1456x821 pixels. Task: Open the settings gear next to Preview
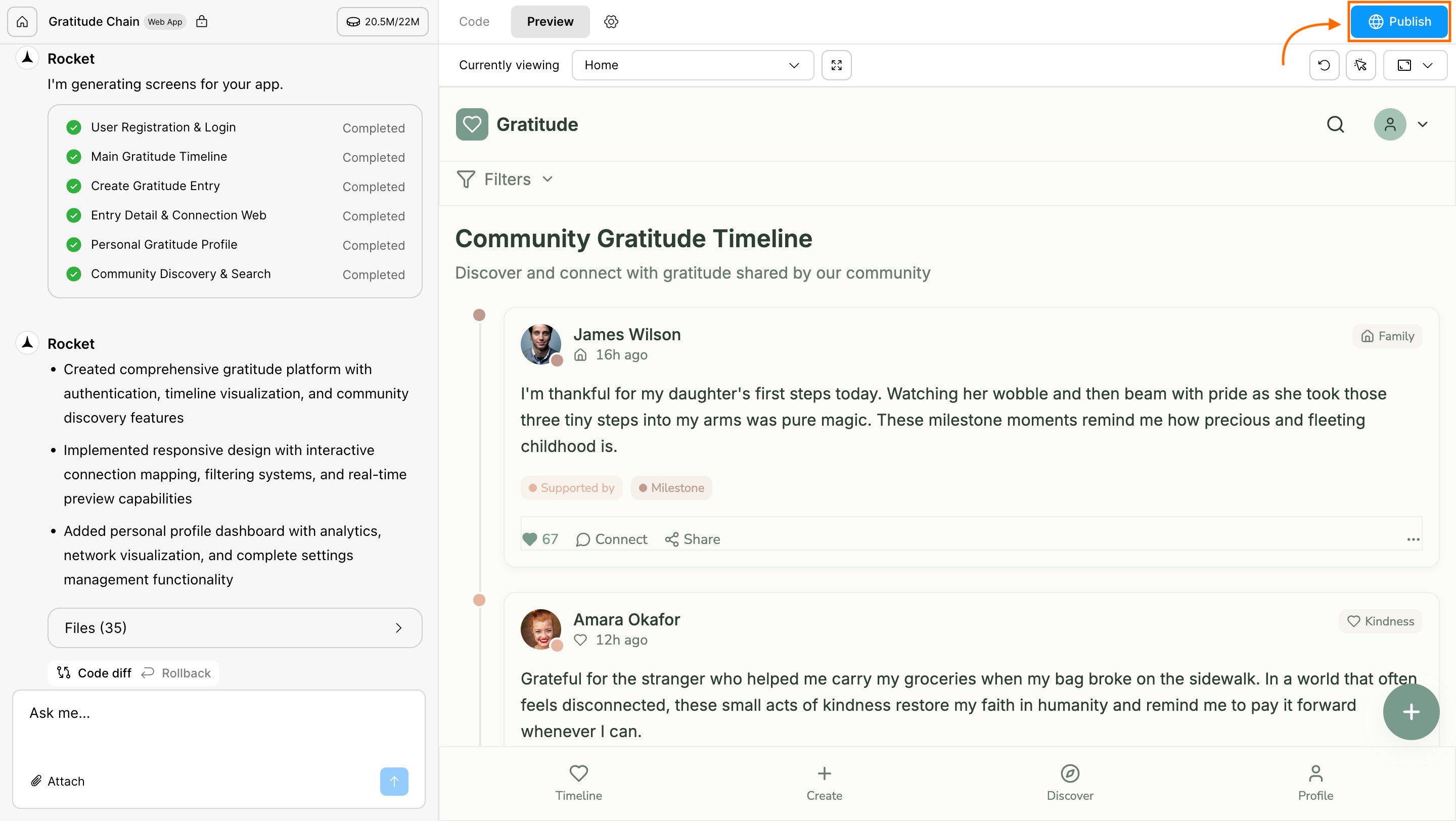coord(611,21)
